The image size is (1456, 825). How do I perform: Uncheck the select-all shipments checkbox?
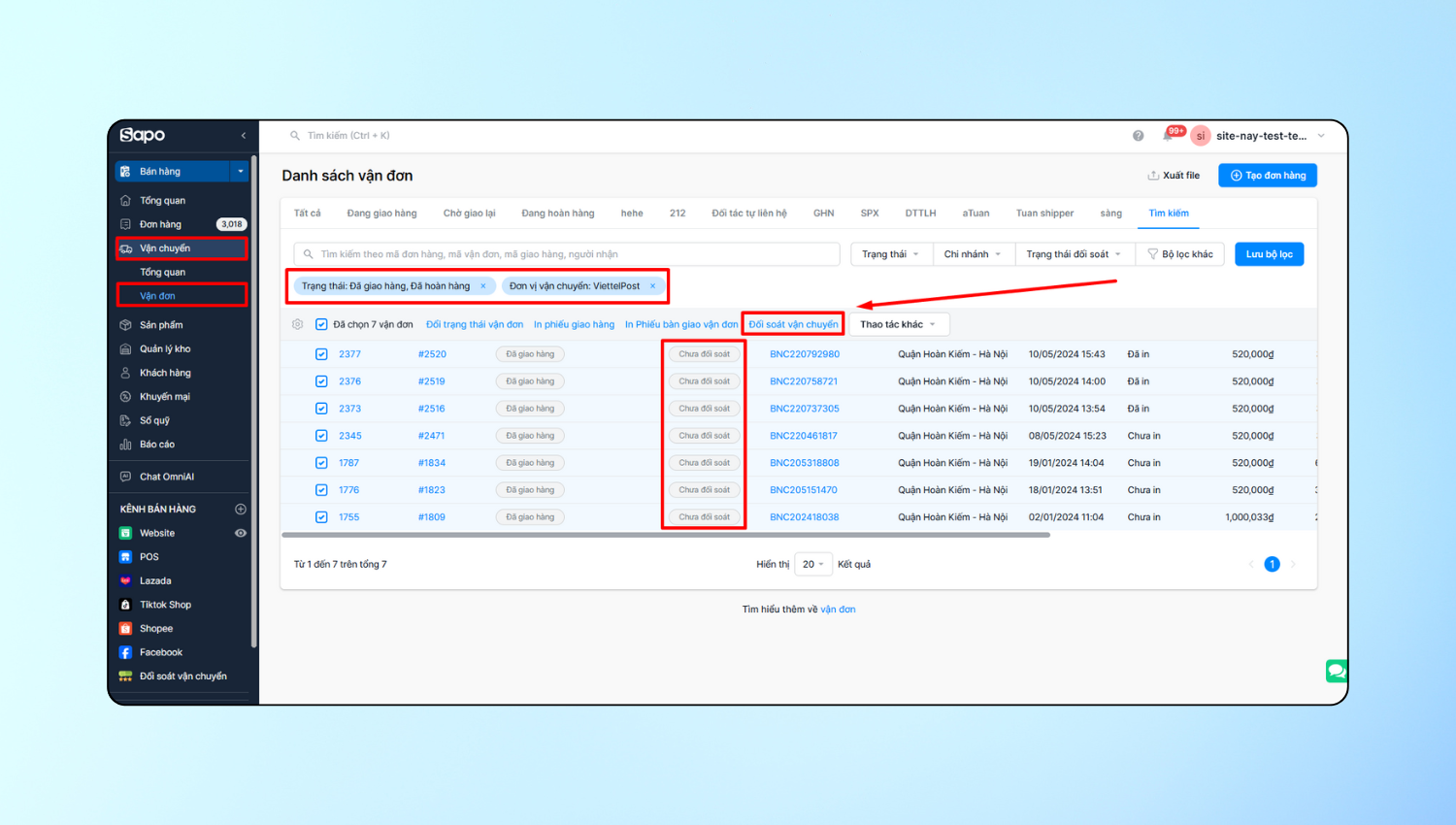321,324
